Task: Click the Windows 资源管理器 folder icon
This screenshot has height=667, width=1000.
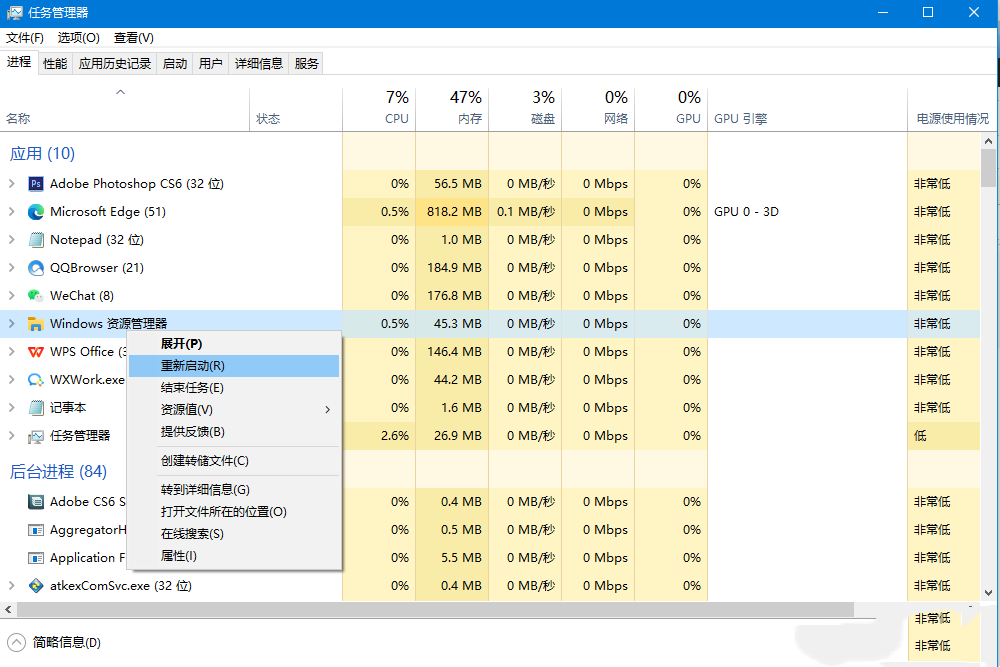Action: coord(34,323)
